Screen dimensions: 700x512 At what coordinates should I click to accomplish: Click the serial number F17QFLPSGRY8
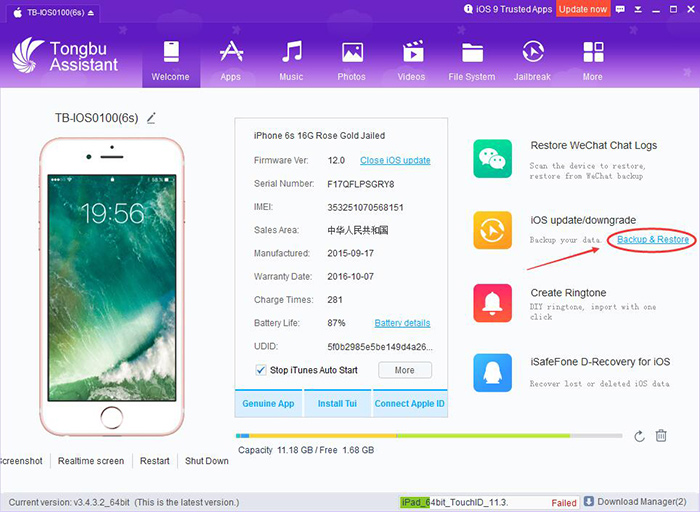click(x=361, y=184)
